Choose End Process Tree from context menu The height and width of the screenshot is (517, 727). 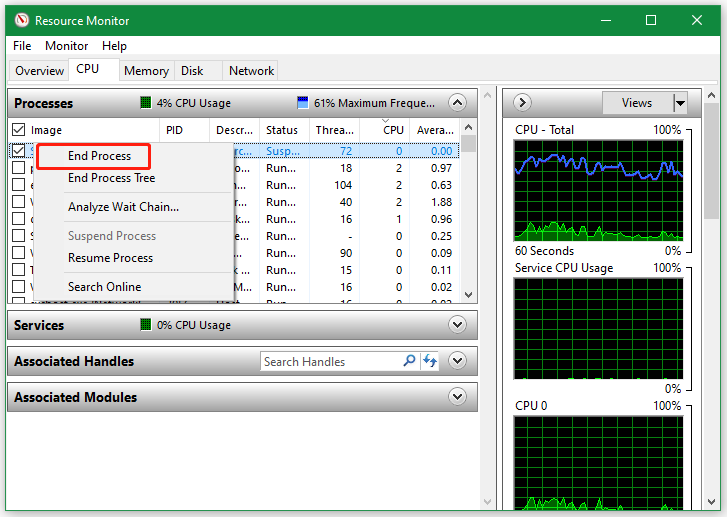point(111,178)
